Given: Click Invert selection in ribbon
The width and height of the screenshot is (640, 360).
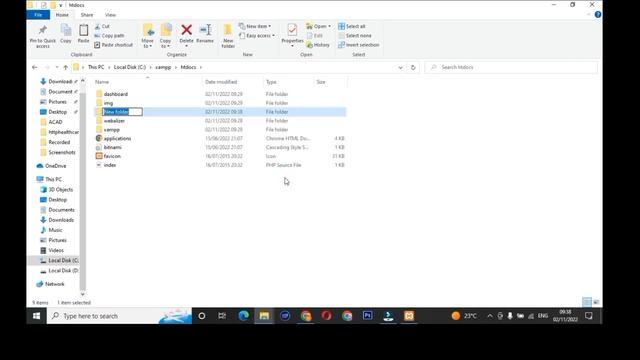Looking at the screenshot, I should (359, 45).
